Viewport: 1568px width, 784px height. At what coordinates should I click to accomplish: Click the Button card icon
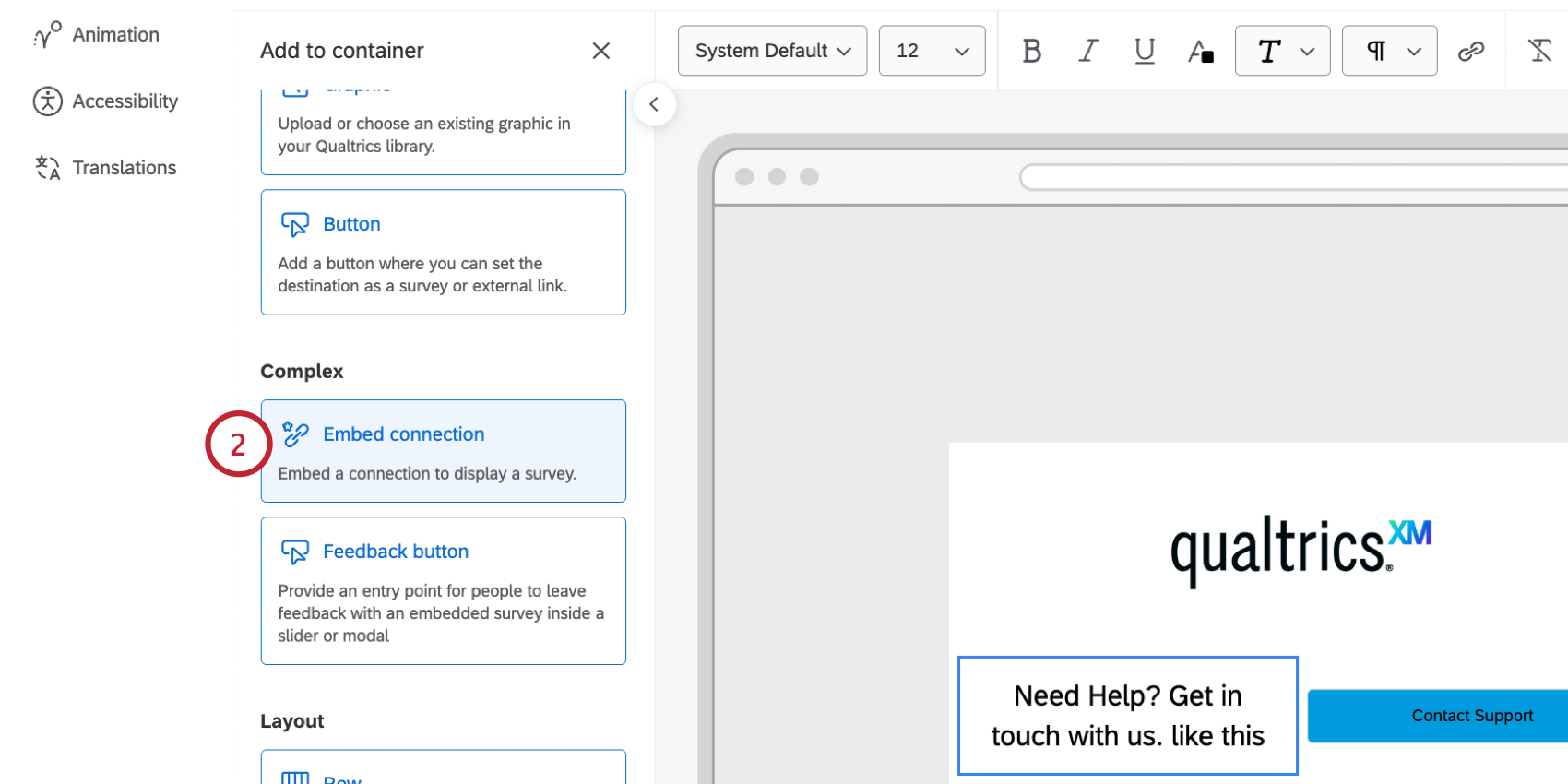[295, 224]
